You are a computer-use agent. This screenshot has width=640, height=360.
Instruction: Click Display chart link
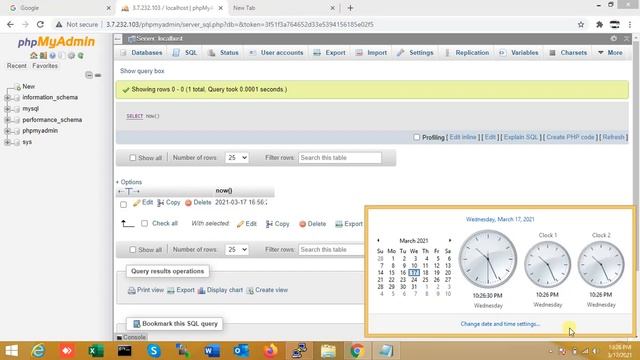point(220,290)
